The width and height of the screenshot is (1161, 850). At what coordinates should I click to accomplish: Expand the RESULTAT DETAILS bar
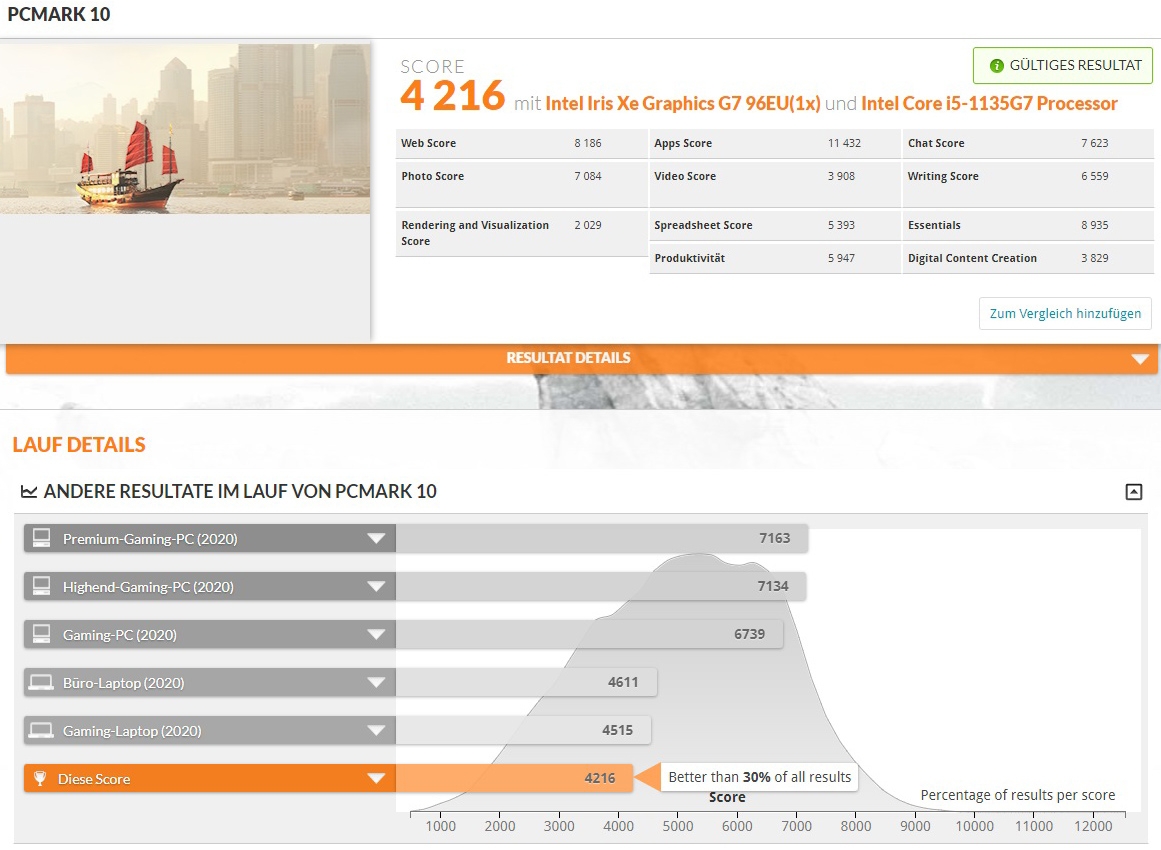coord(580,358)
